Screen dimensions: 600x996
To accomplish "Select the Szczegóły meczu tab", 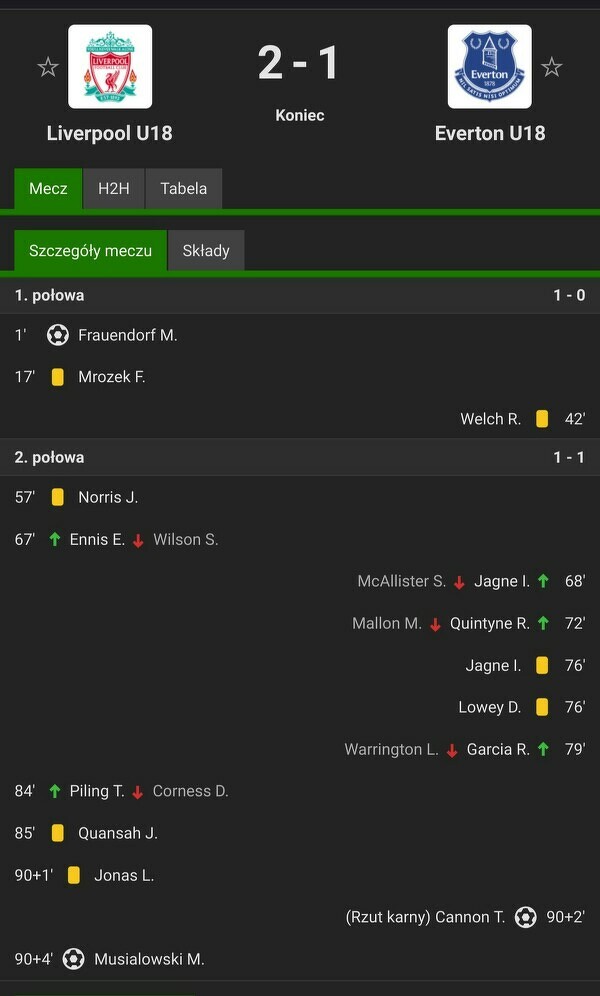I will point(90,250).
